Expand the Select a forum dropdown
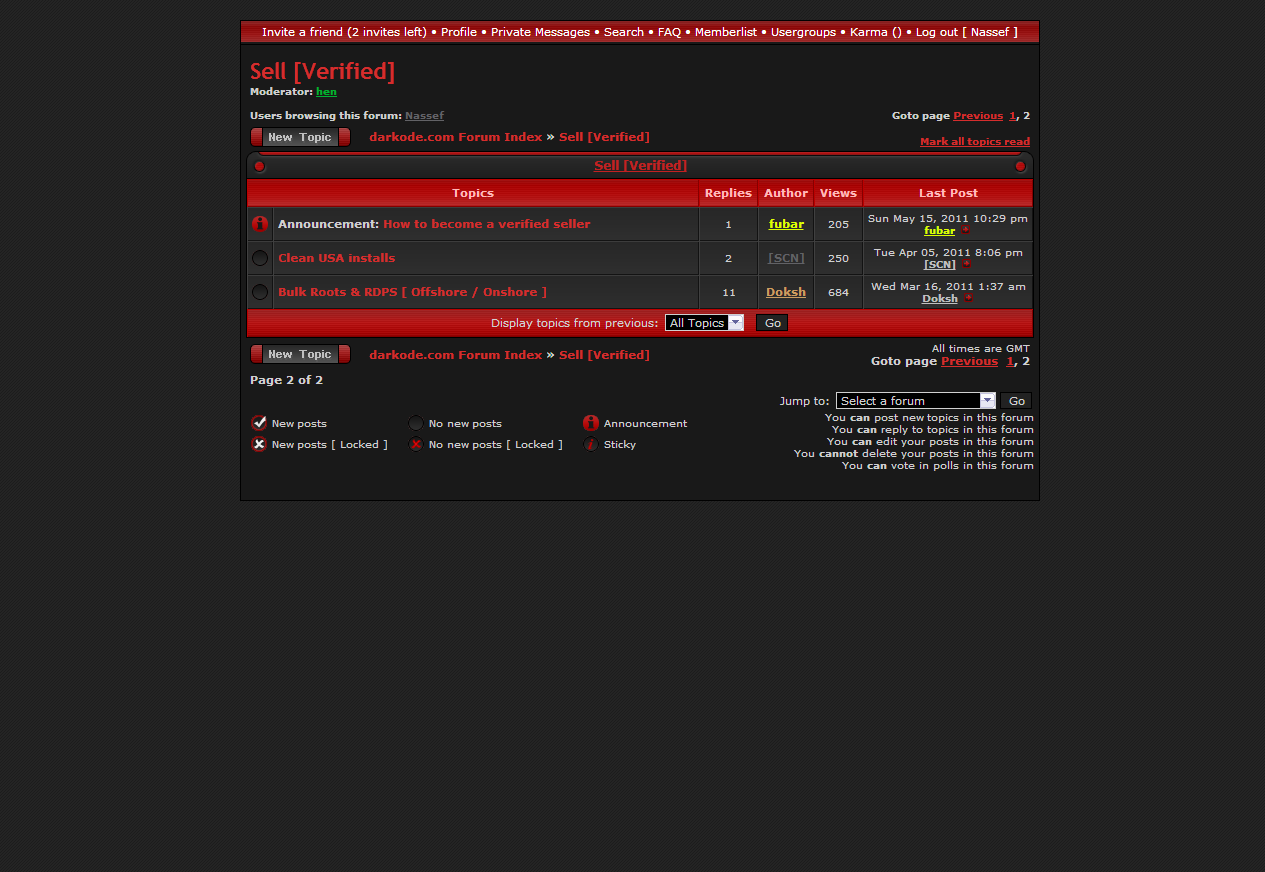This screenshot has height=872, width=1265. tap(915, 401)
